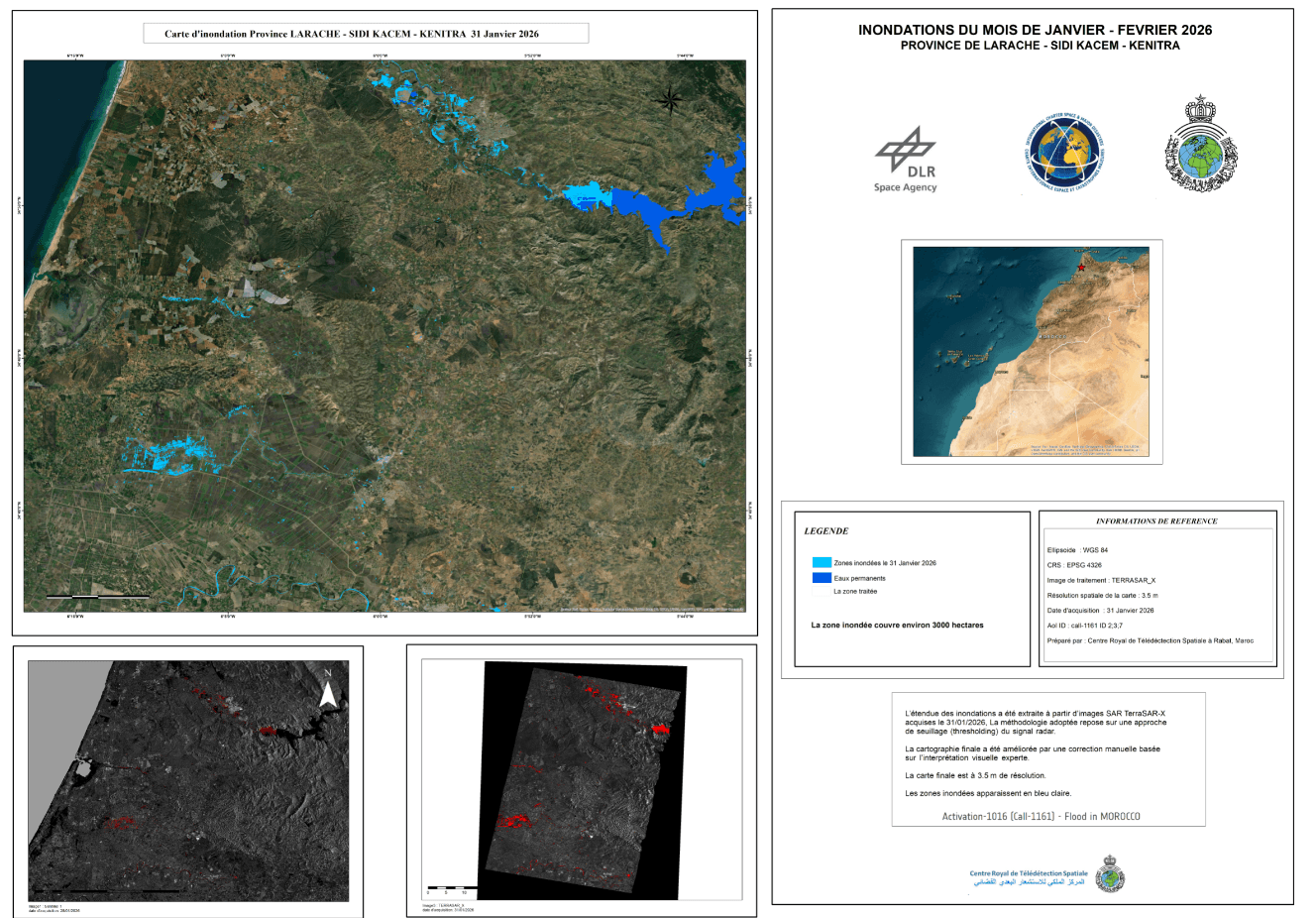Viewport: 1316px width, 918px height.
Task: Click the scale bar on the main map
Action: click(98, 597)
